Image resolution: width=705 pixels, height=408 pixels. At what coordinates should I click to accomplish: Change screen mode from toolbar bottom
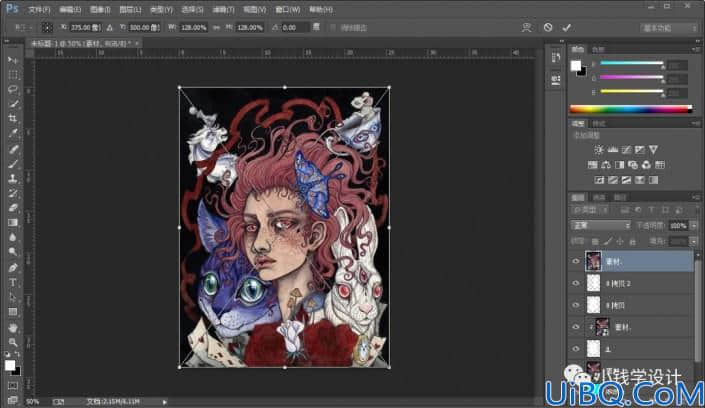tap(13, 399)
